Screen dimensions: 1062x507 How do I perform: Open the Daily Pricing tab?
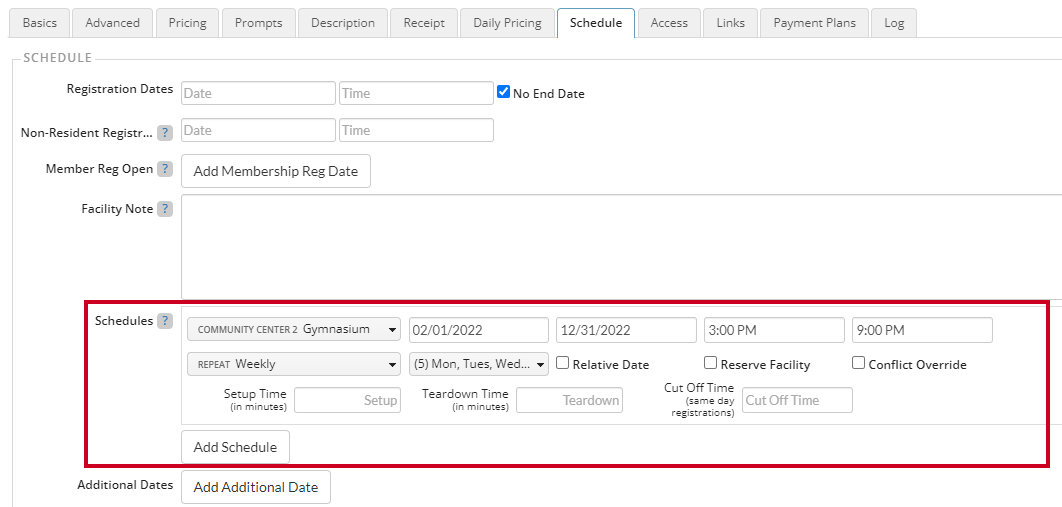click(x=507, y=23)
